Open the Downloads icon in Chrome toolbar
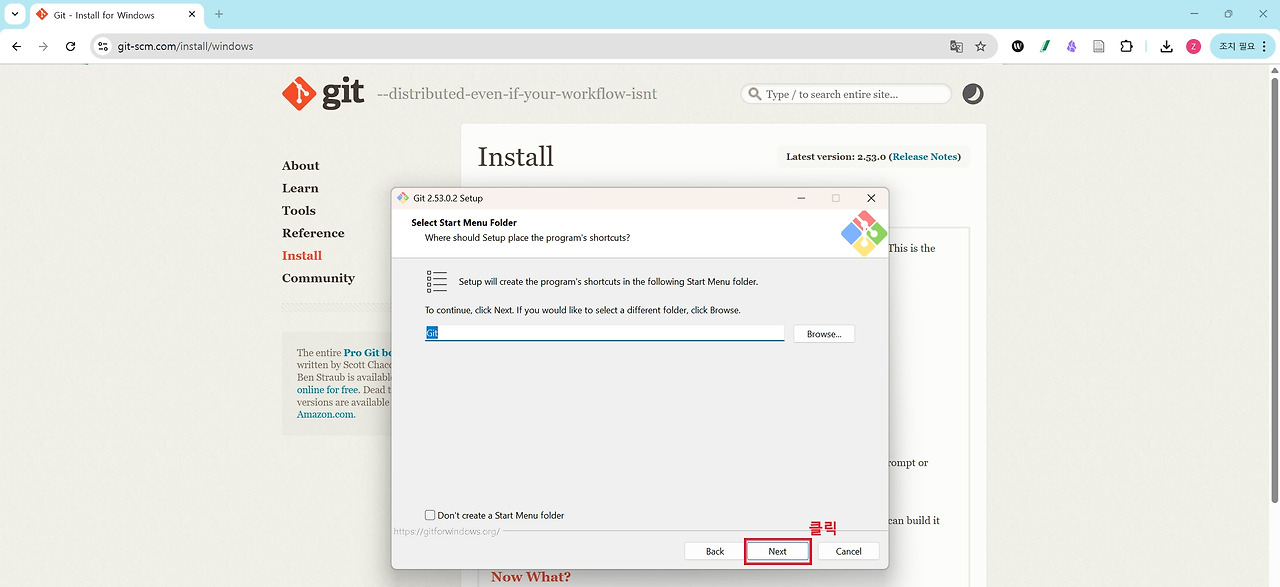The image size is (1280, 587). 1166,46
